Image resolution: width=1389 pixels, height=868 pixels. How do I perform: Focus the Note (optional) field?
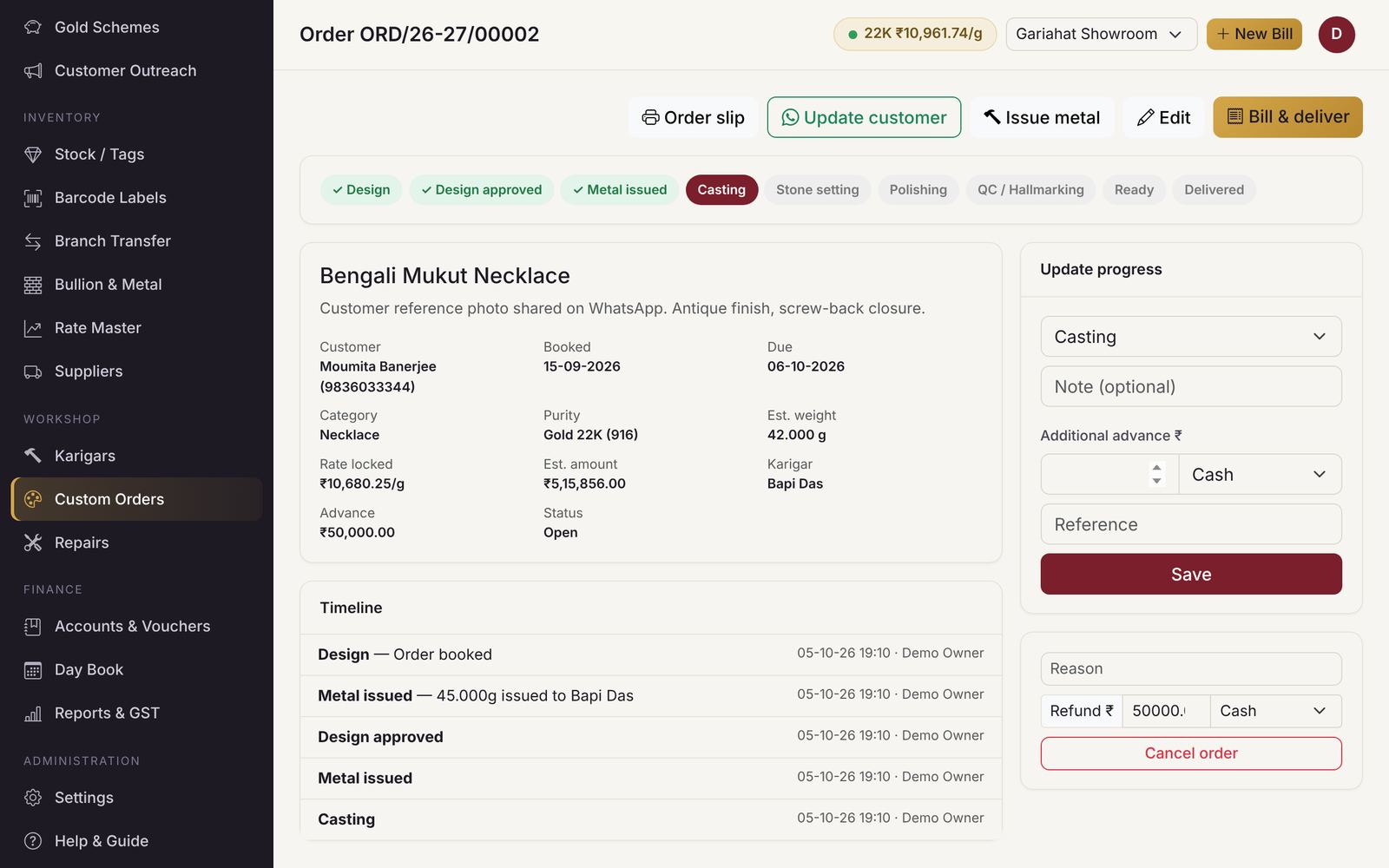tap(1190, 386)
